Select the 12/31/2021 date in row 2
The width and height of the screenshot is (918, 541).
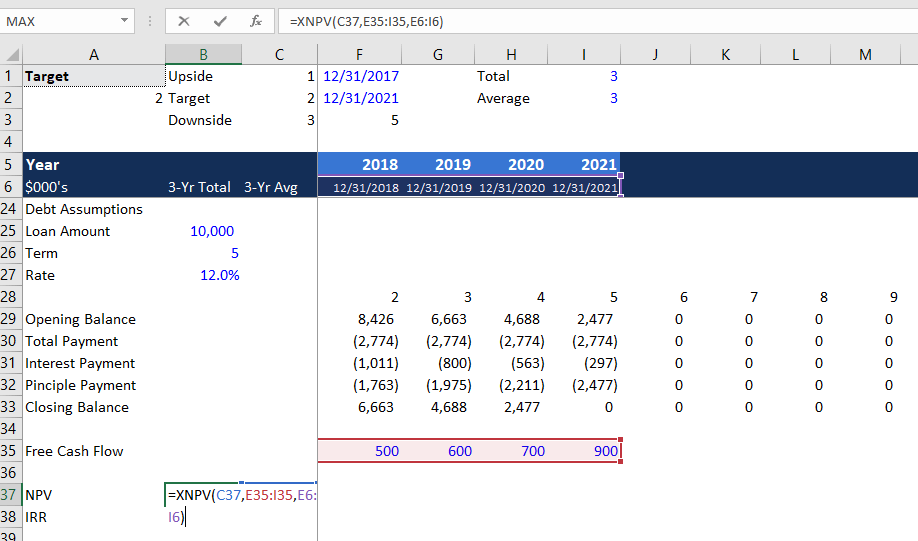[360, 98]
